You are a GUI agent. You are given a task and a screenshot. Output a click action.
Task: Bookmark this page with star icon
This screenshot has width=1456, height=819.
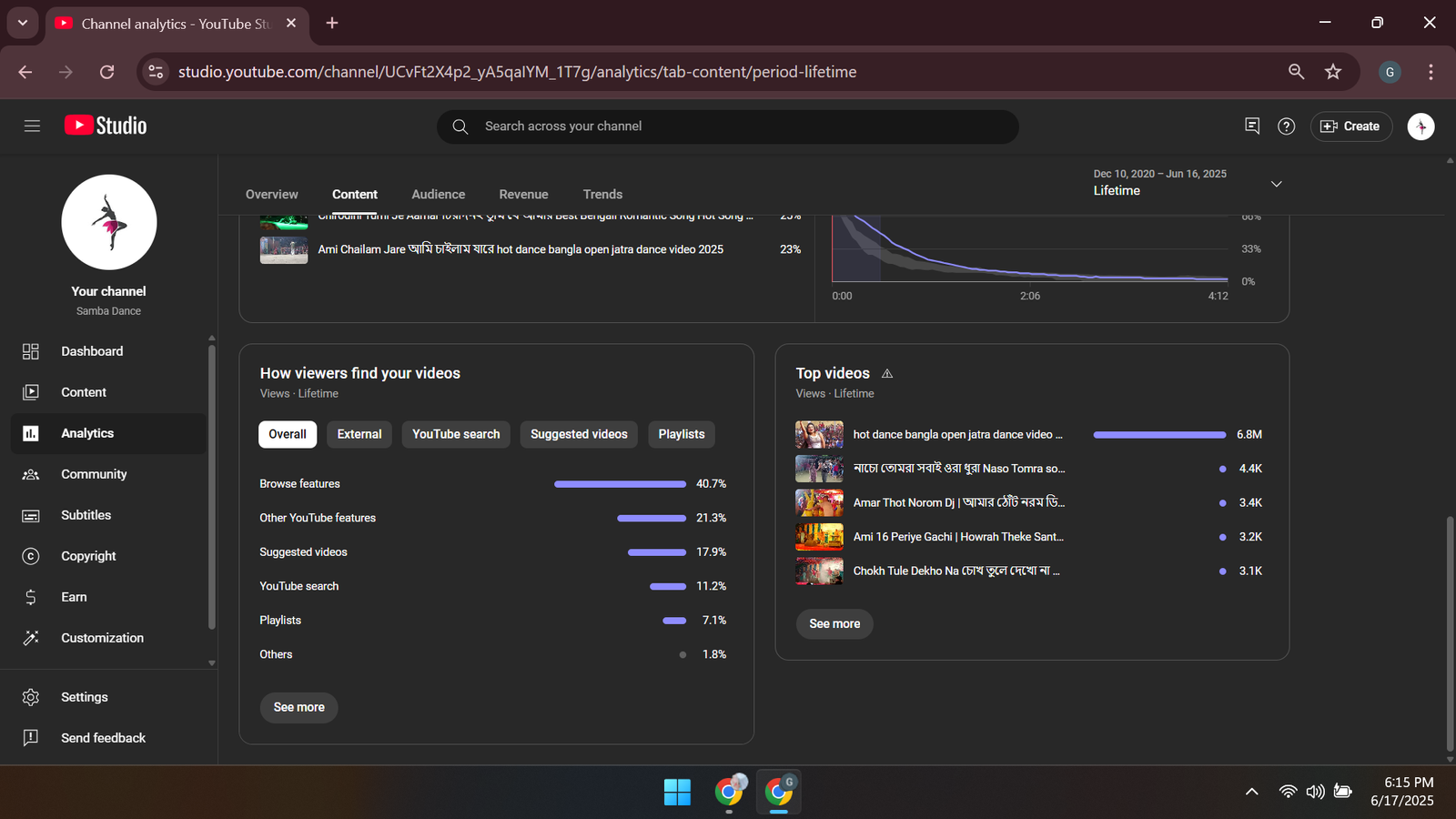(x=1333, y=72)
